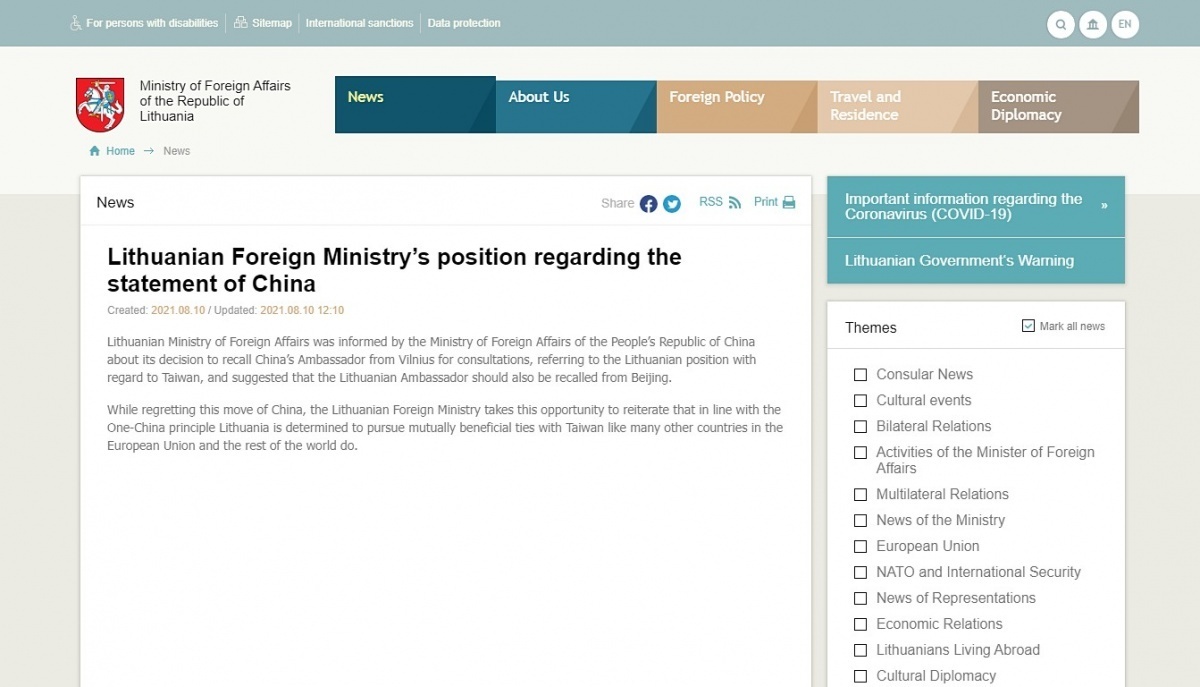Click the Print printer icon

coord(789,202)
